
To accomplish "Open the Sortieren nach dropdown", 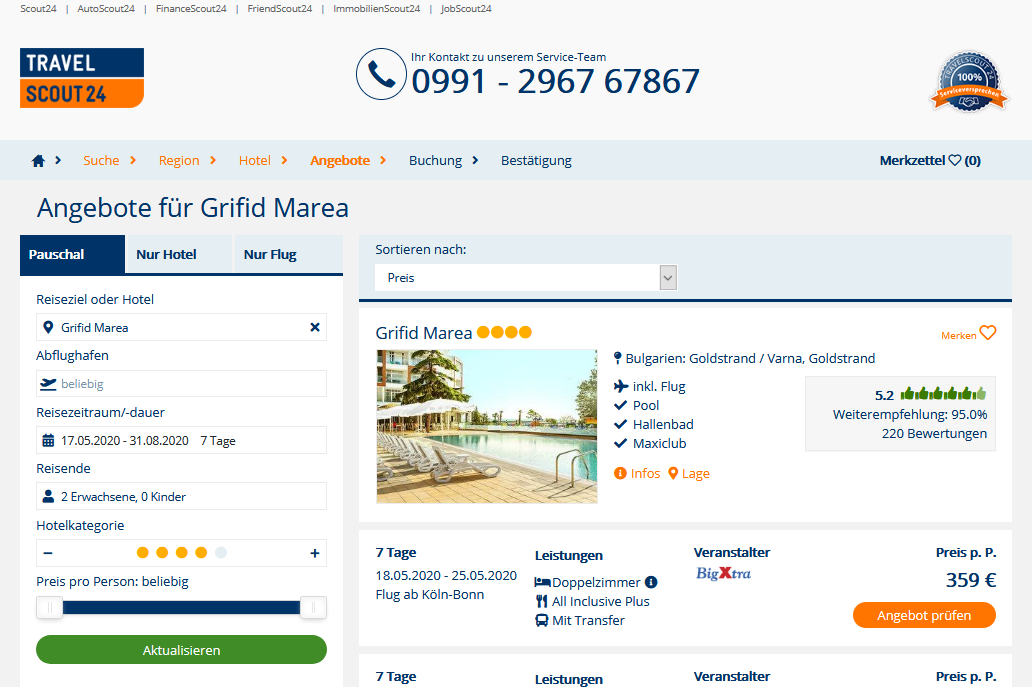I will (x=526, y=278).
